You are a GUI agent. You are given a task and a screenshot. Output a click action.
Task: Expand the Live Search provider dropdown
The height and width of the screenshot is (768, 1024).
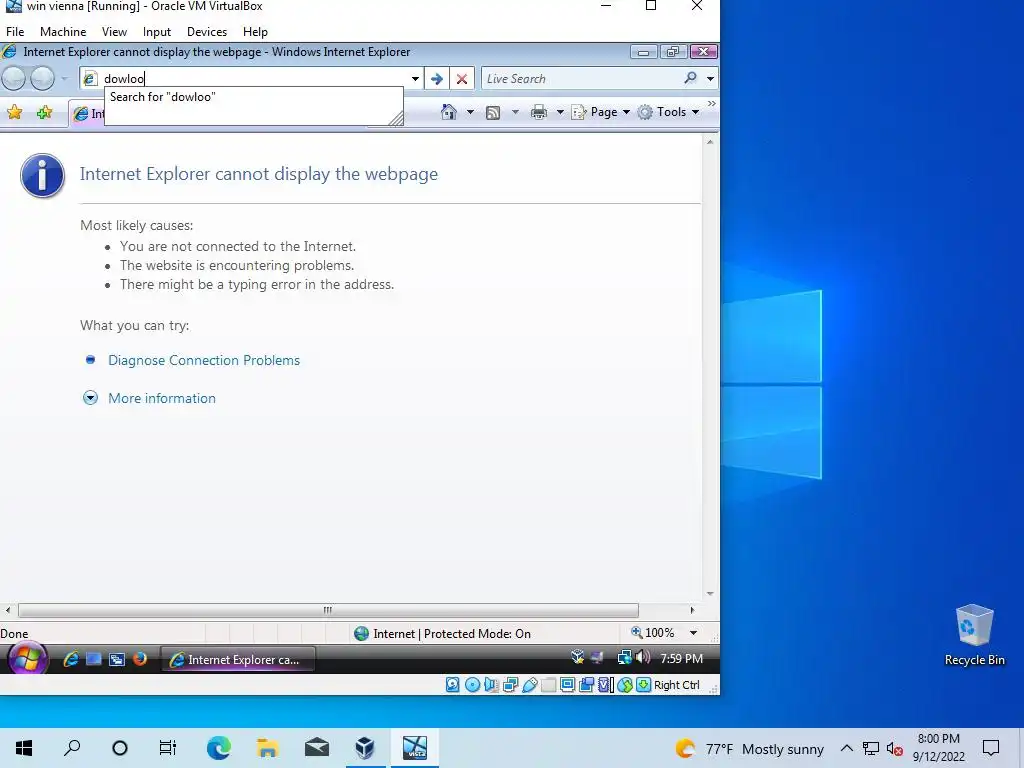click(710, 79)
